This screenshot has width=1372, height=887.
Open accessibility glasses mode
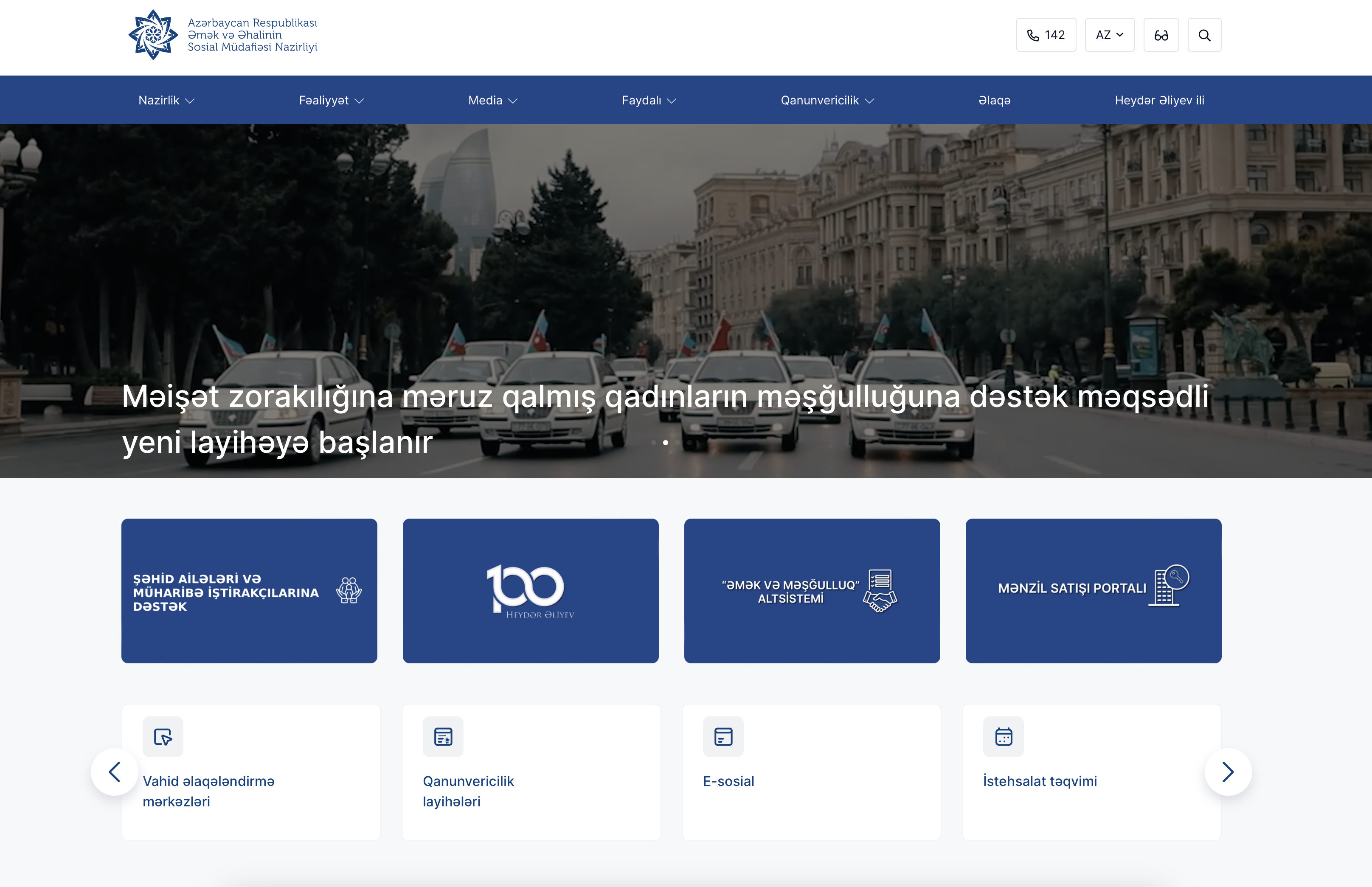click(1161, 35)
